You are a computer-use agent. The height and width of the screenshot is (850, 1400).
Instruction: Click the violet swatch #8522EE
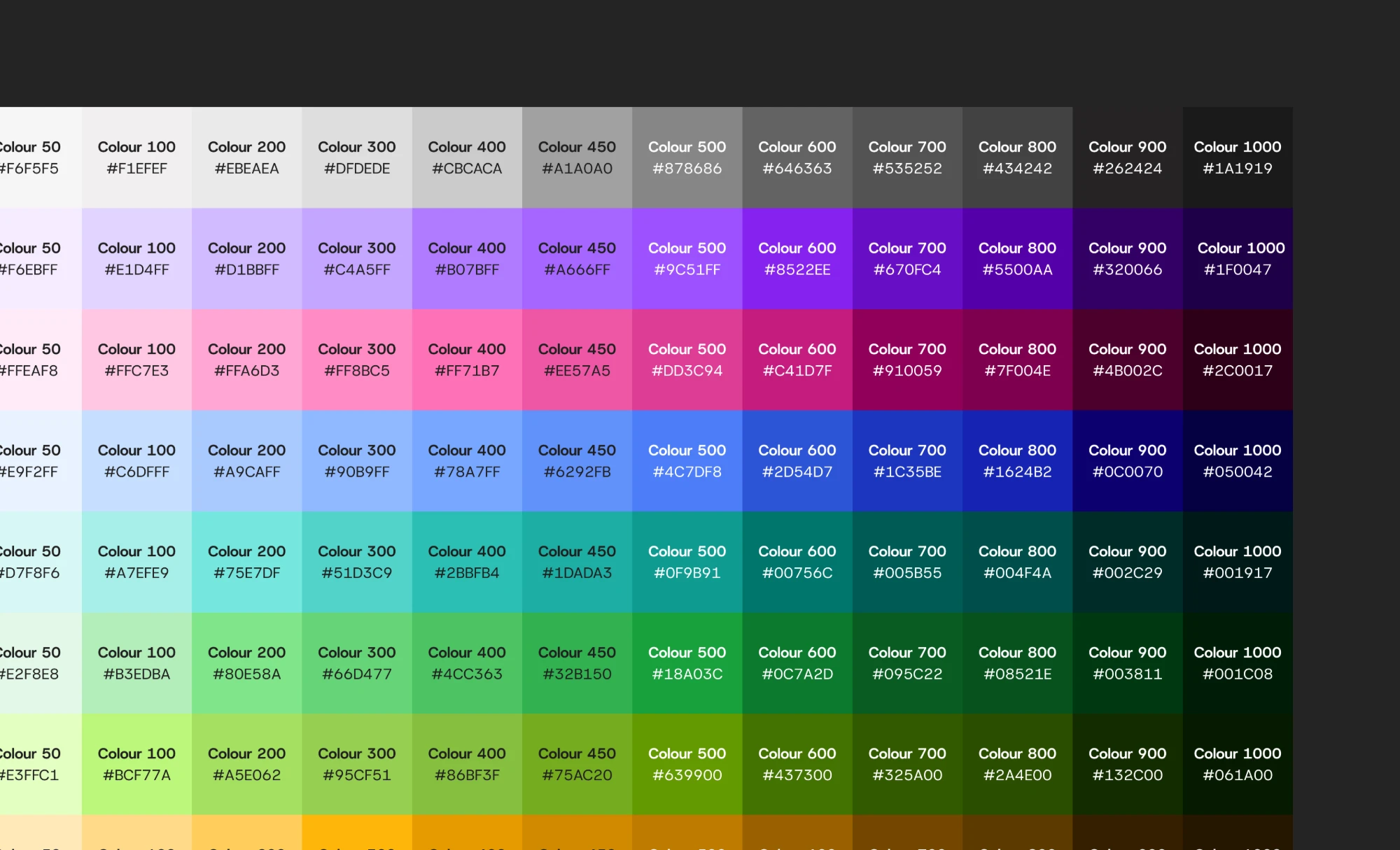tap(797, 259)
